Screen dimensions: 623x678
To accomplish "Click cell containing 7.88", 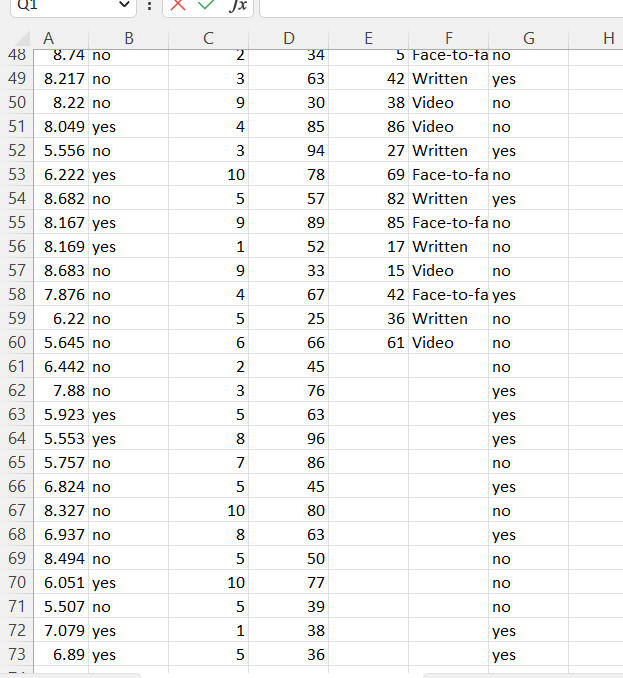I will pos(61,390).
